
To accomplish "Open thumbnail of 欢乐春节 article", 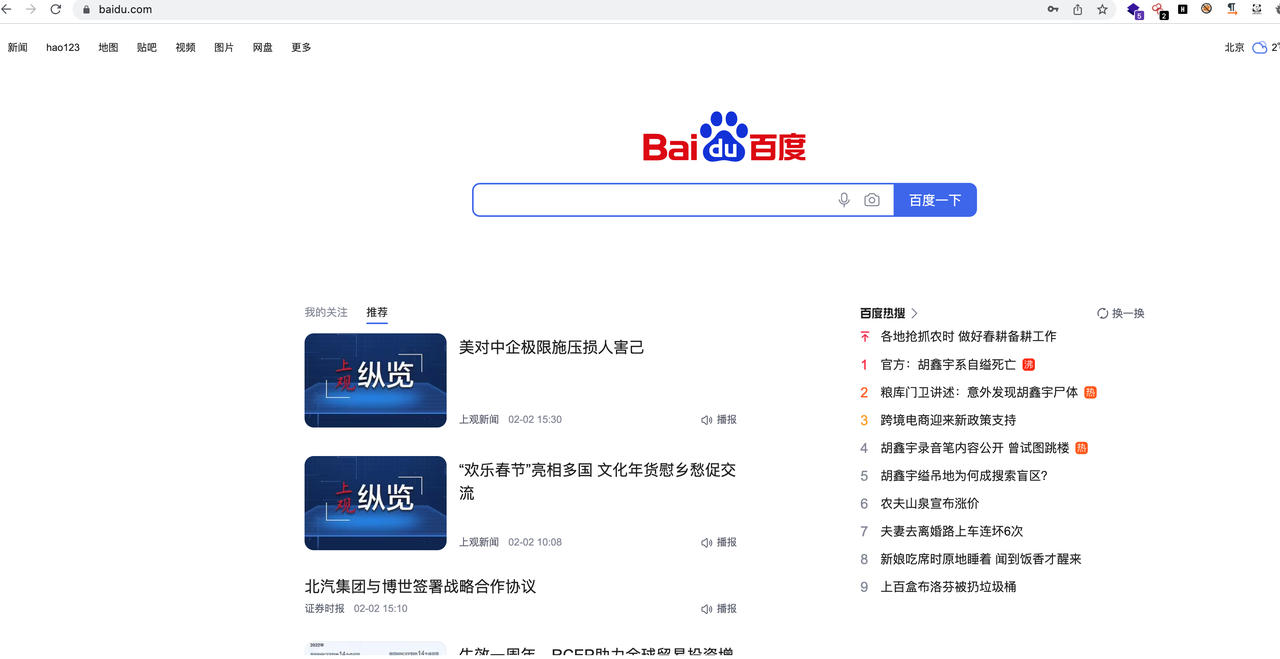I will [x=375, y=503].
